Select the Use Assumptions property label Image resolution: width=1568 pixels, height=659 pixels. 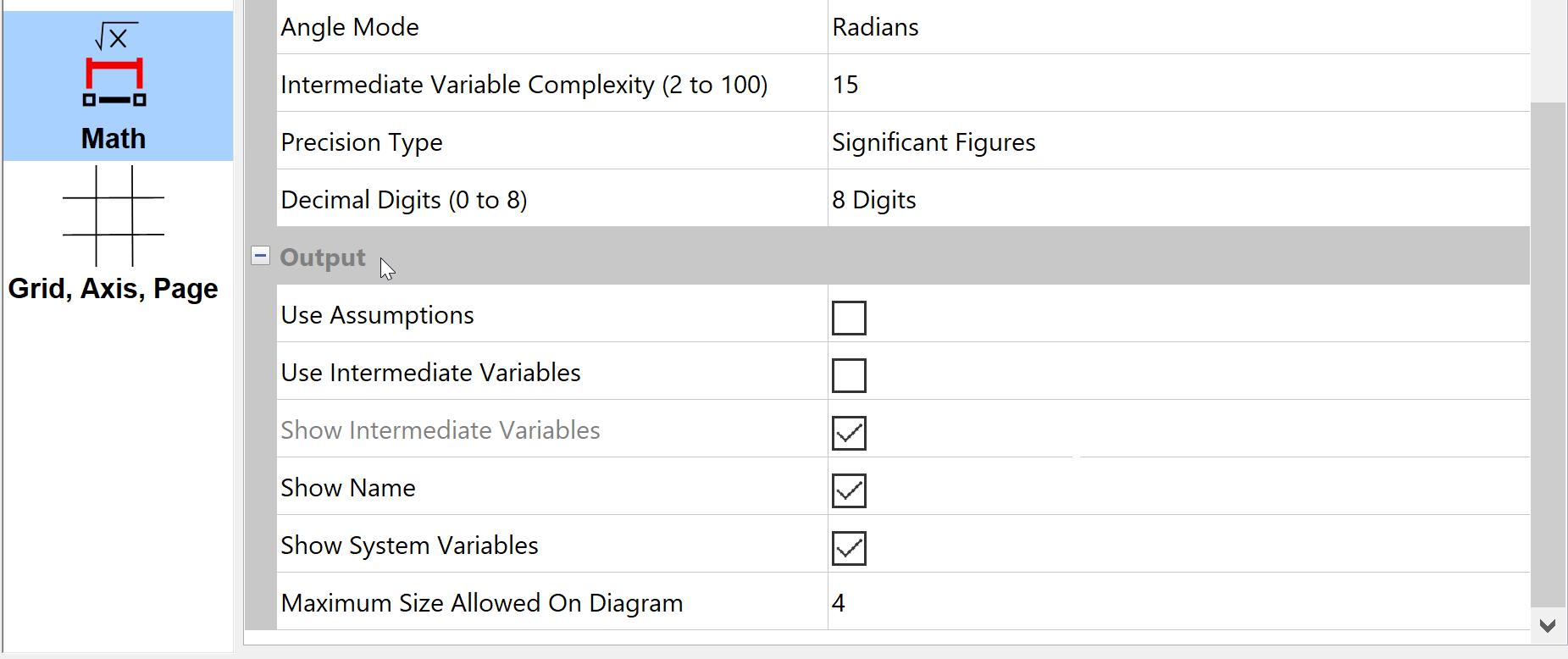click(377, 315)
